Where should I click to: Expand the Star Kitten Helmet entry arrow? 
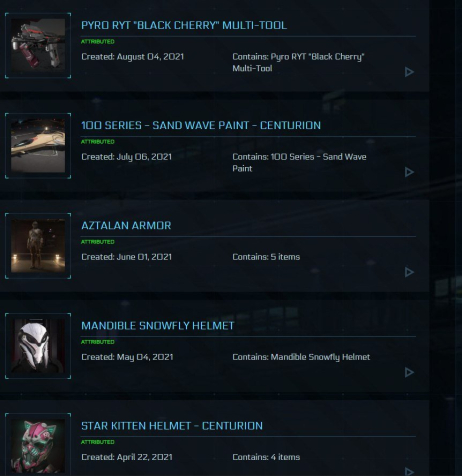pyautogui.click(x=409, y=471)
